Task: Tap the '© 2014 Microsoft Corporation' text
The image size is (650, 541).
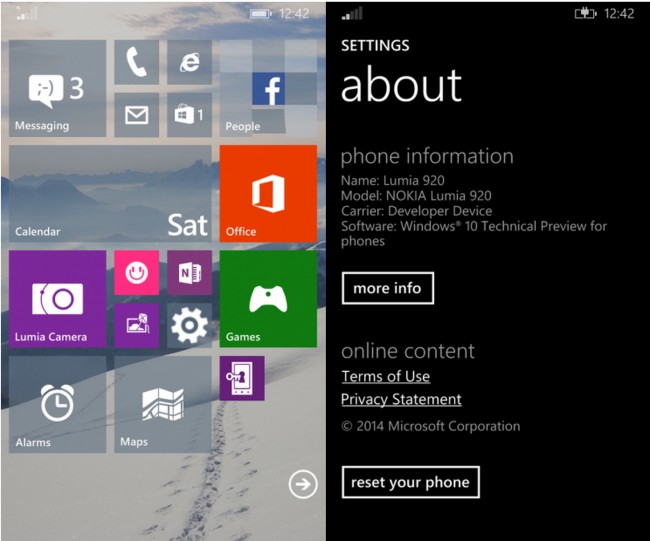Action: coord(431,426)
